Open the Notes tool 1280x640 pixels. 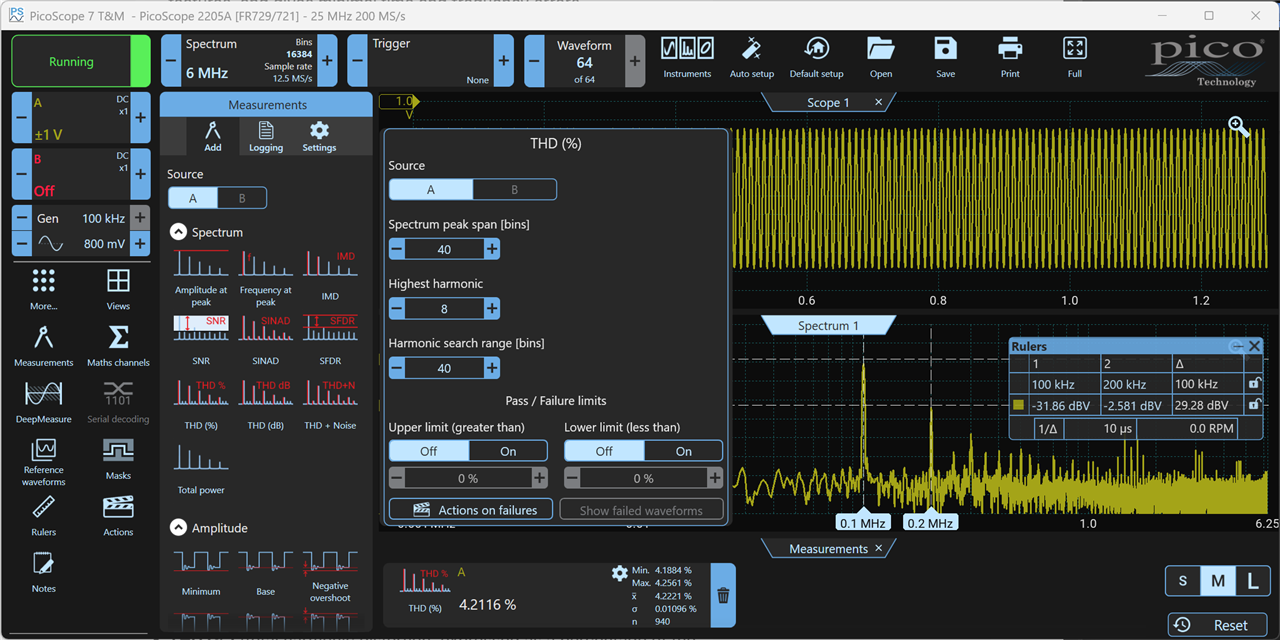pyautogui.click(x=44, y=573)
